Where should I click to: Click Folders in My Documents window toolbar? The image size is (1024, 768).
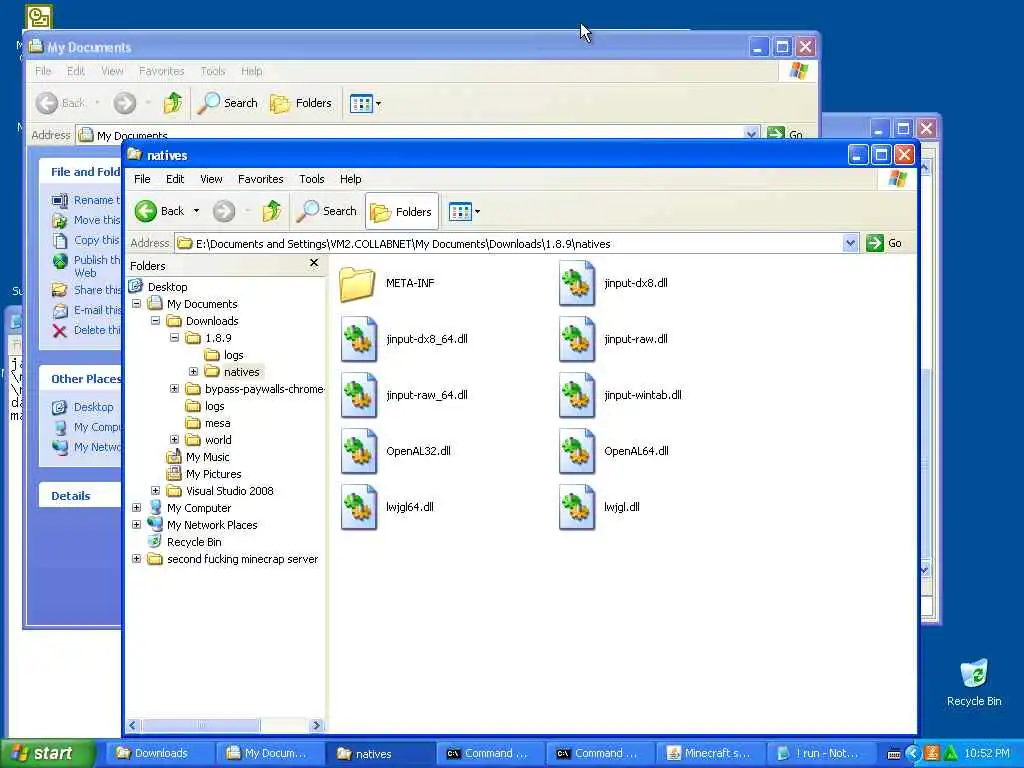point(301,103)
